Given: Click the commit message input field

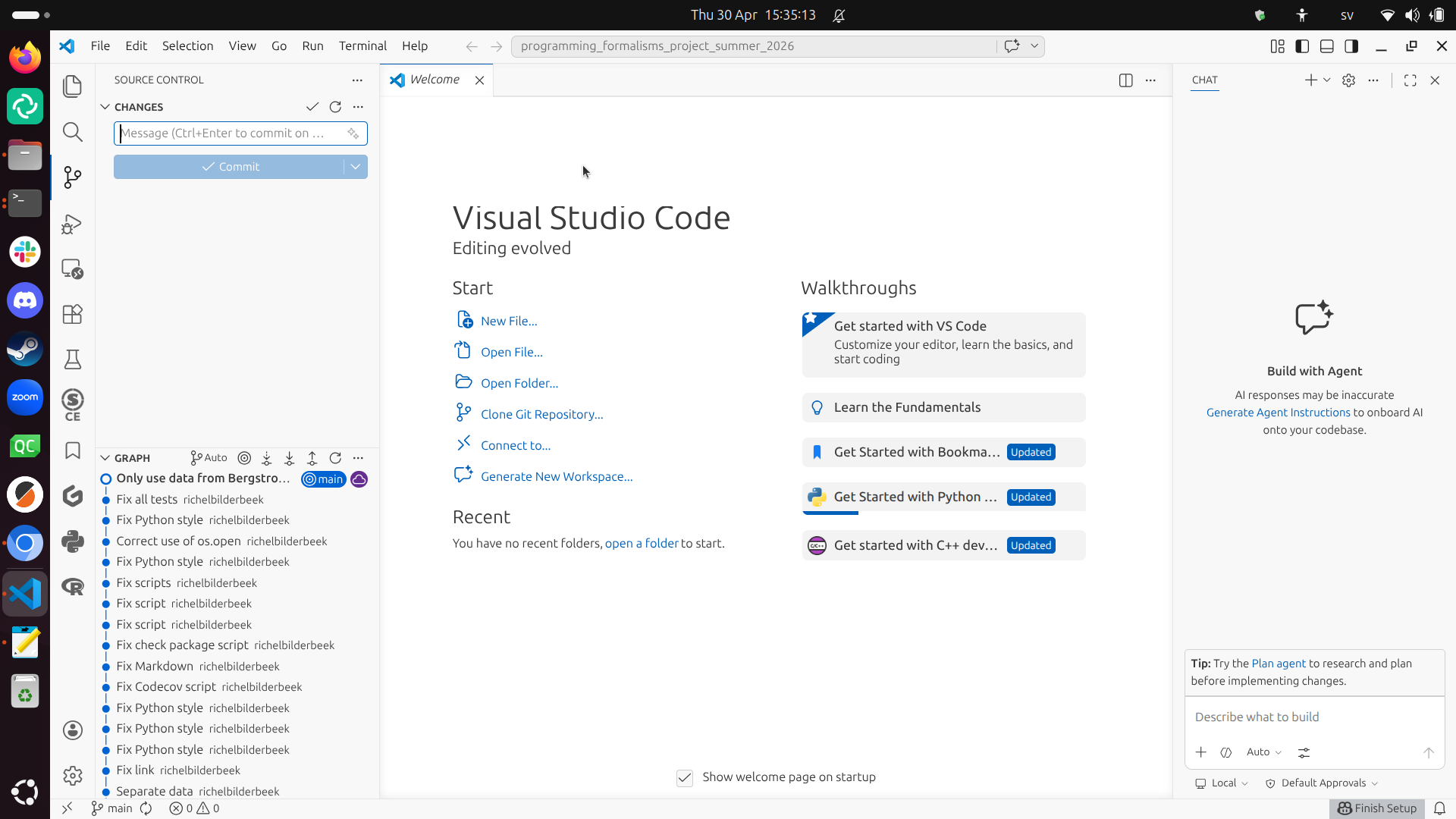Looking at the screenshot, I should click(x=240, y=133).
